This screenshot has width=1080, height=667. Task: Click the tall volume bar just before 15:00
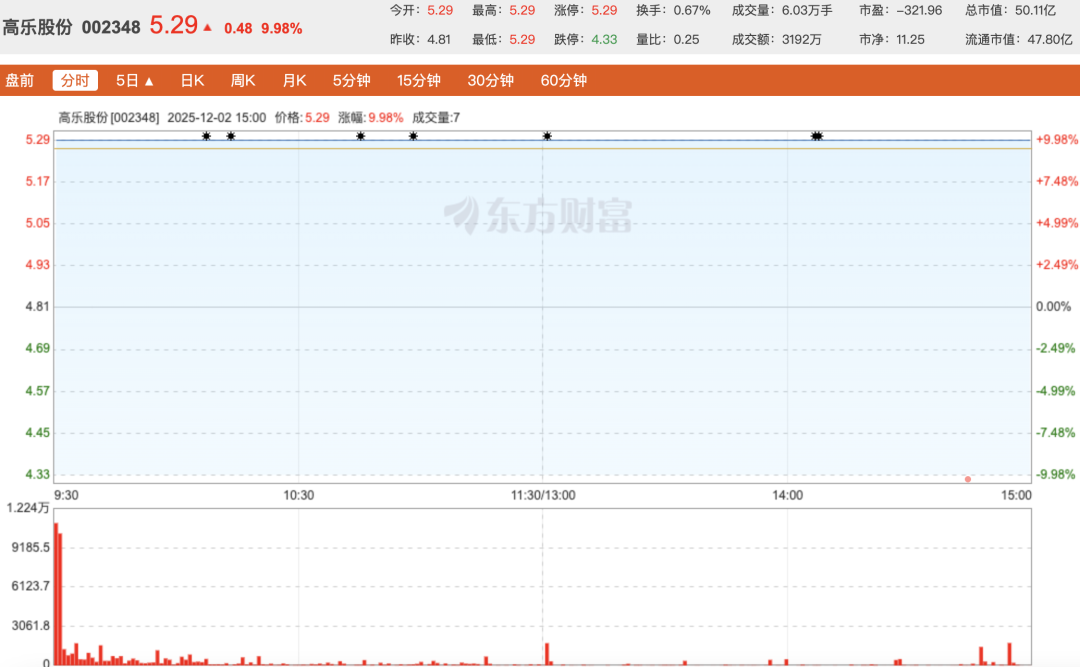(x=1010, y=654)
